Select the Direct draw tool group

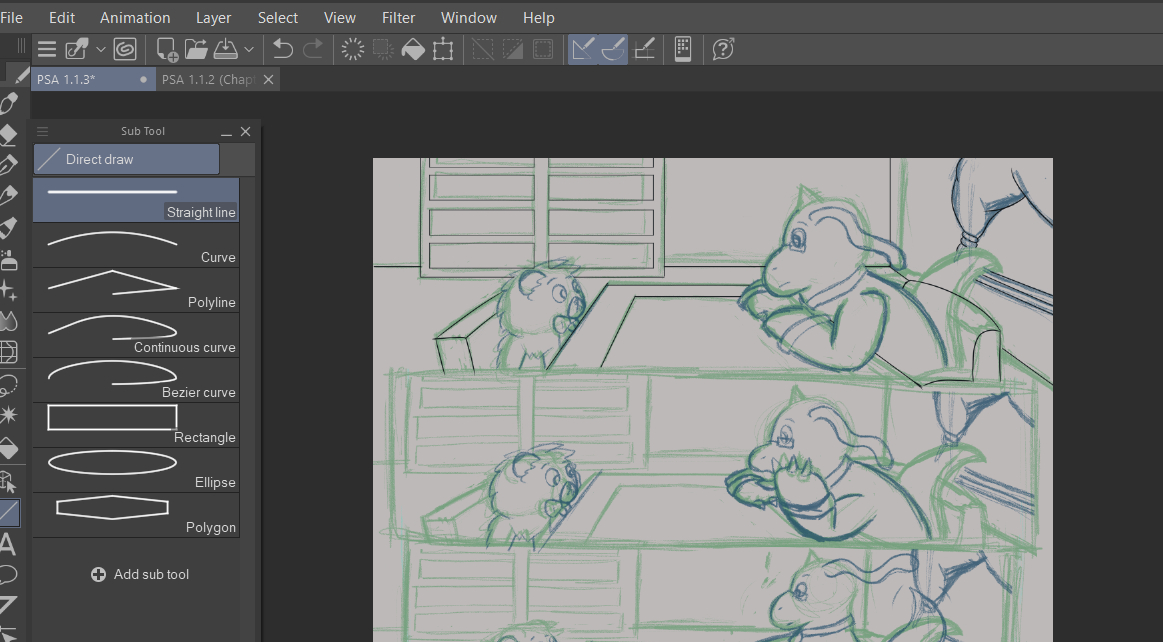(x=126, y=159)
